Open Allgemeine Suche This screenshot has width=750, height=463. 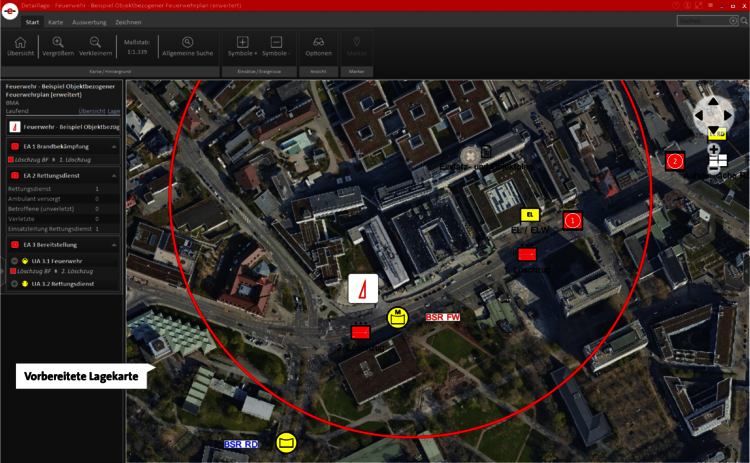(188, 46)
